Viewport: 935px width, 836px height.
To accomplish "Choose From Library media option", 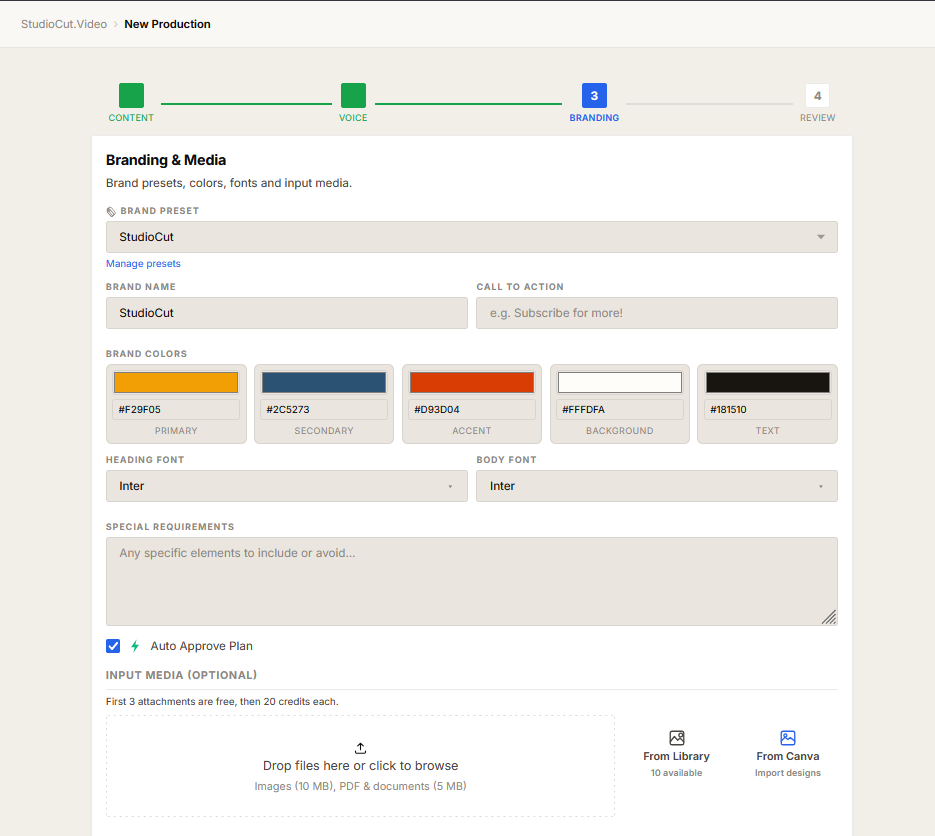I will [676, 754].
